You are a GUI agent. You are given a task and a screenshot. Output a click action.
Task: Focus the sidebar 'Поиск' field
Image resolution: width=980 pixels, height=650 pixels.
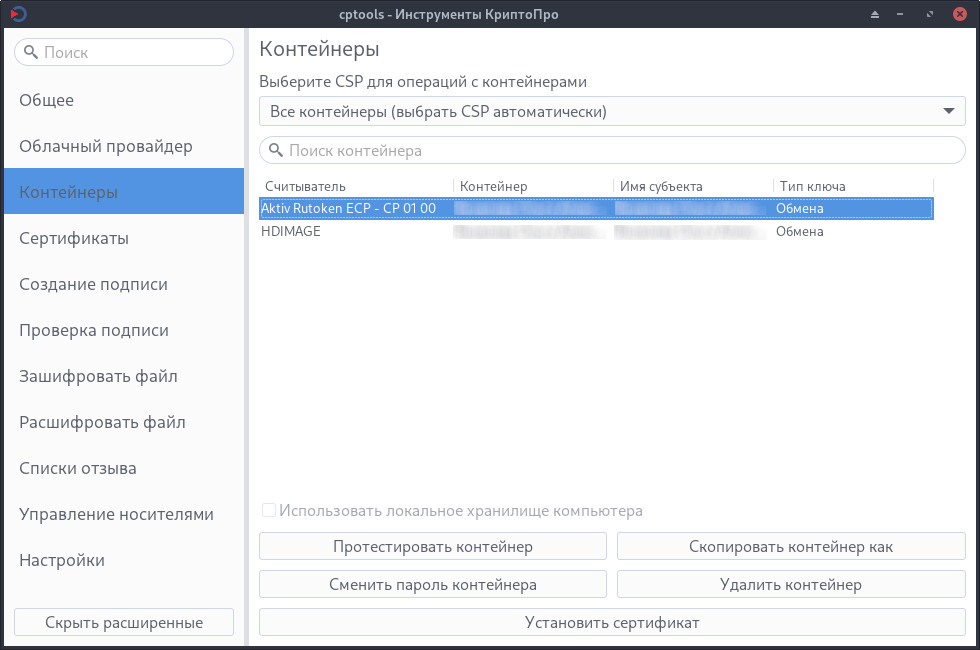pyautogui.click(x=124, y=52)
